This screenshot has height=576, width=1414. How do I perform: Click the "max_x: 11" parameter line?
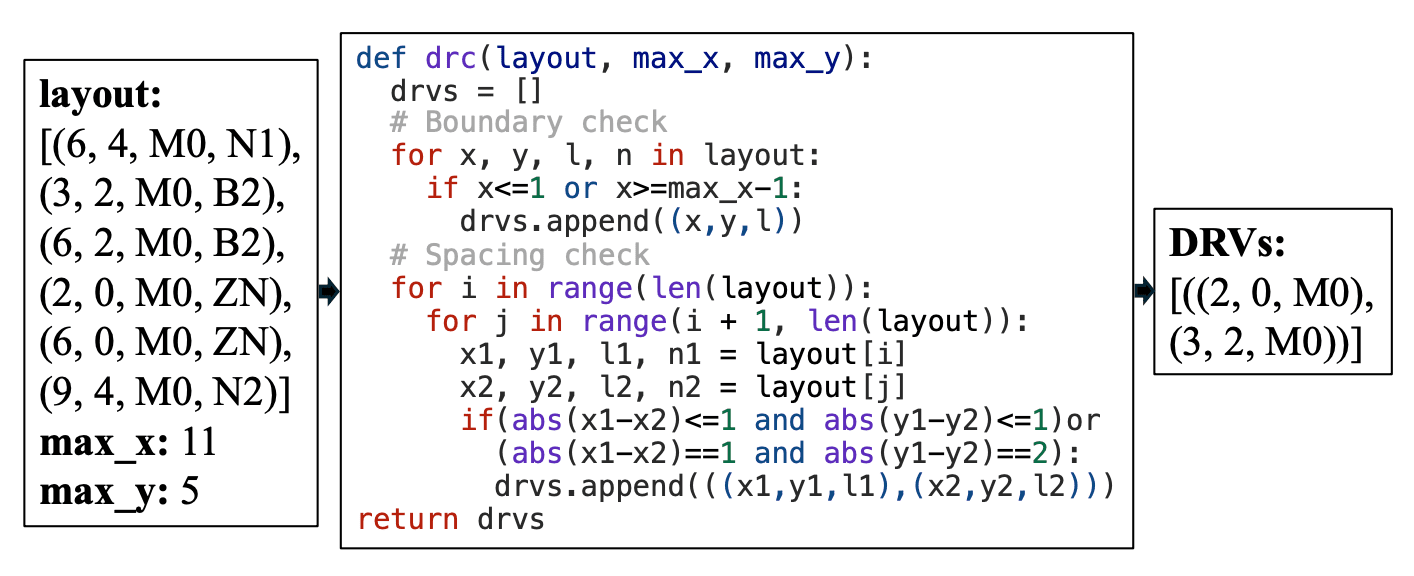(128, 444)
